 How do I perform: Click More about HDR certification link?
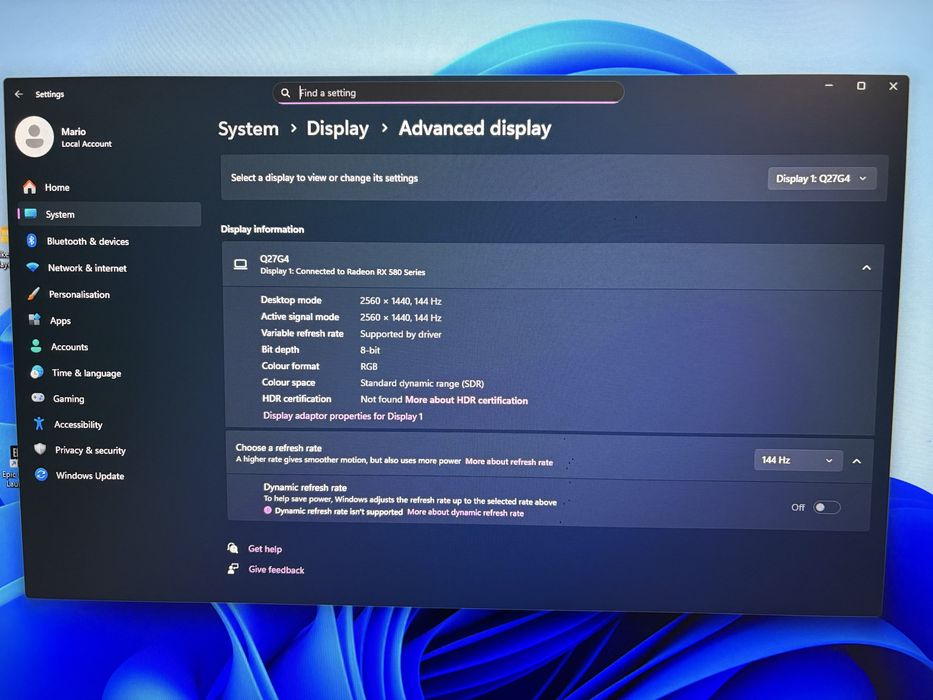(x=466, y=400)
